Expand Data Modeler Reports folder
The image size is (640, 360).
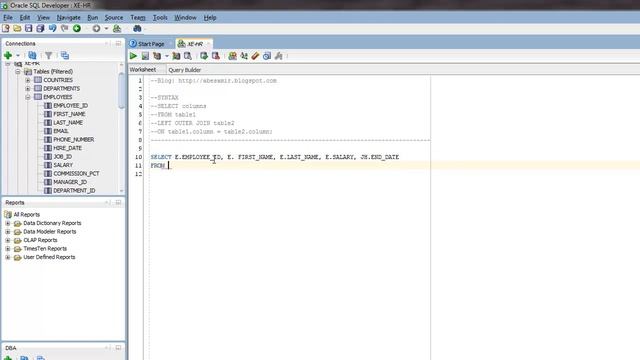click(7, 232)
